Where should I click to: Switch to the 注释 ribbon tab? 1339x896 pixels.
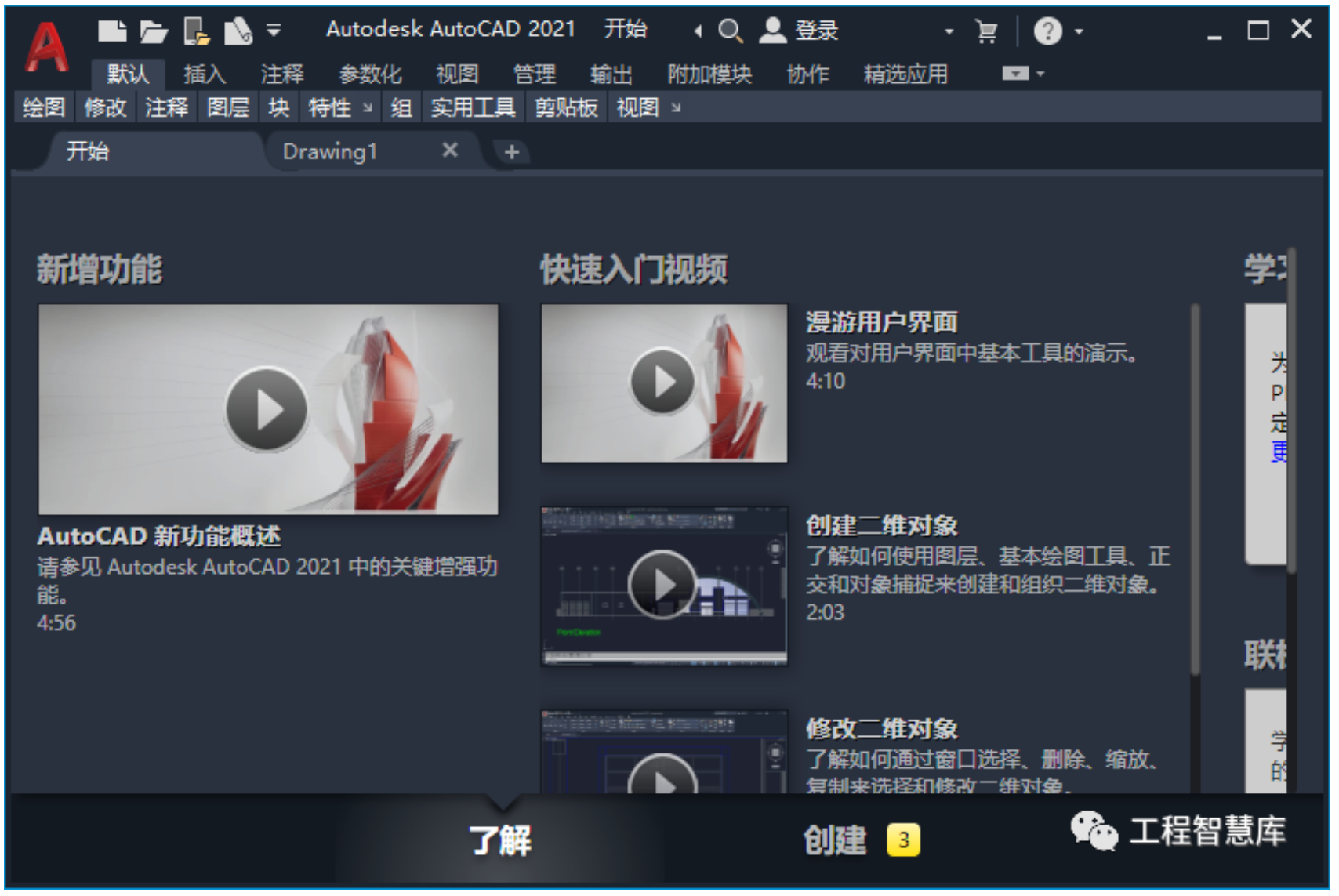tap(282, 74)
